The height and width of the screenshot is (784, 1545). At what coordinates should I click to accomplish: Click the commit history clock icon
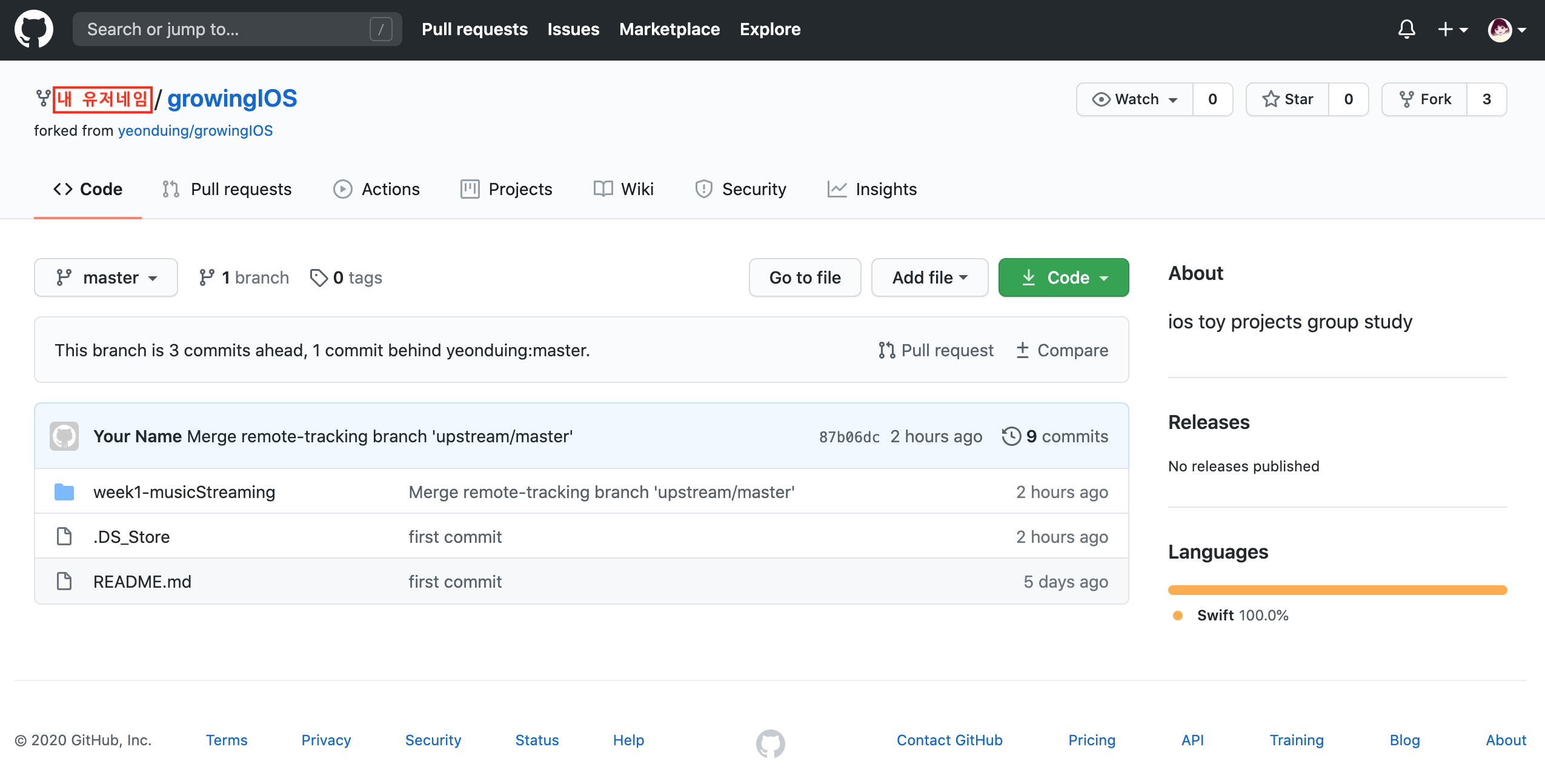coord(1011,436)
